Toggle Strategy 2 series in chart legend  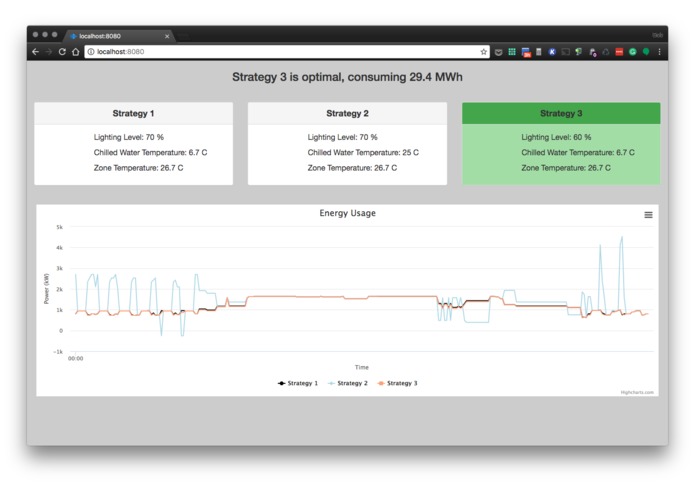pos(348,383)
